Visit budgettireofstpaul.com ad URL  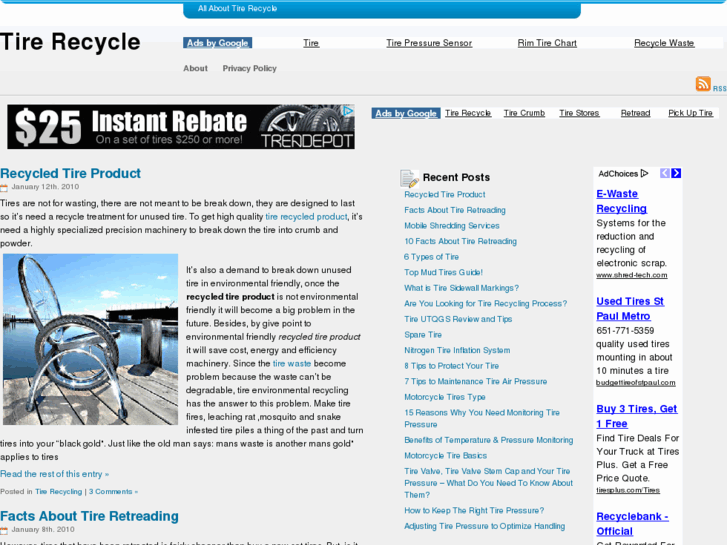pyautogui.click(x=636, y=383)
